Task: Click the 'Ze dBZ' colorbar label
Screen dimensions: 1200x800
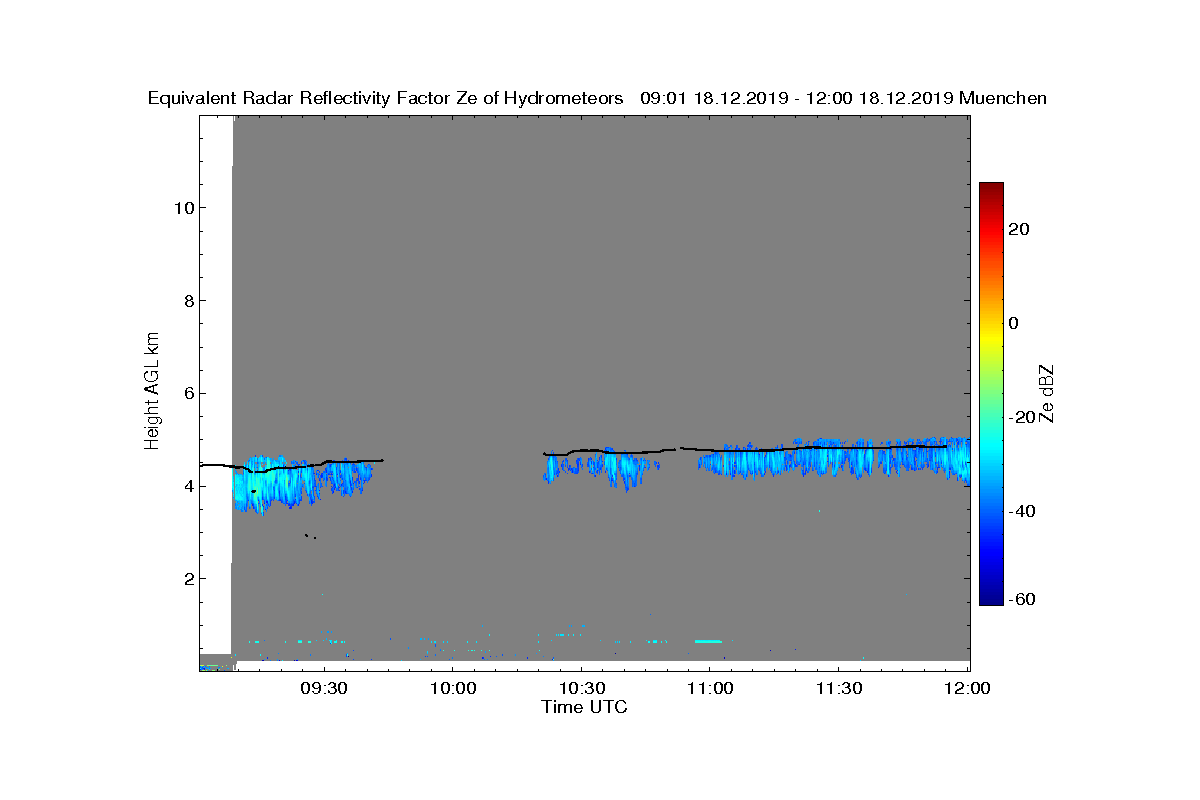Action: [1047, 393]
